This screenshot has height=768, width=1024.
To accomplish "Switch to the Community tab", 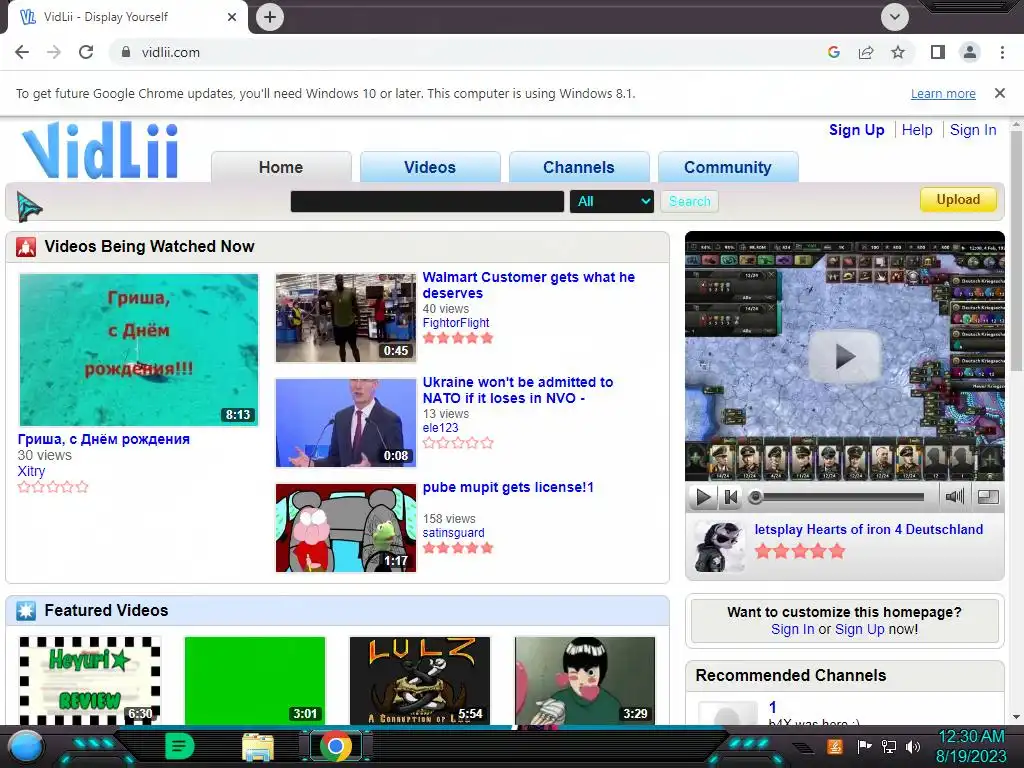I will click(x=728, y=167).
